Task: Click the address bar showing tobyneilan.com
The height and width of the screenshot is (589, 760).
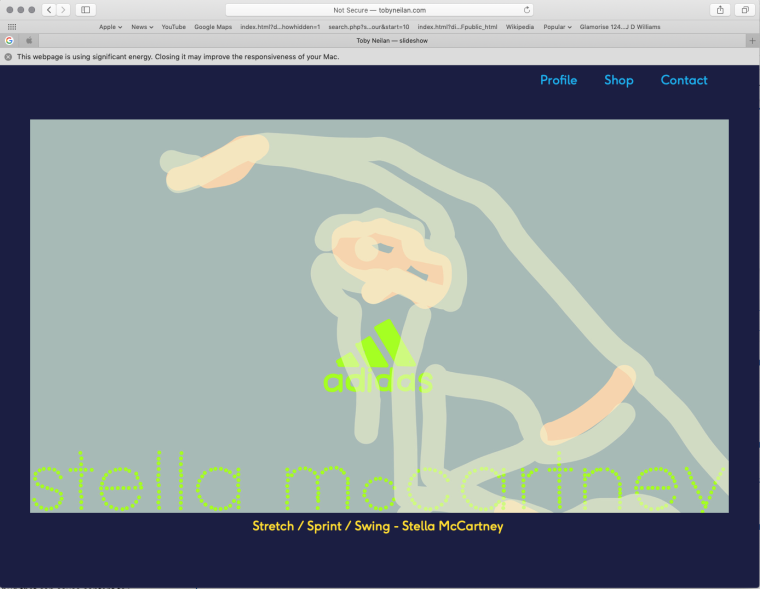Action: (x=380, y=10)
